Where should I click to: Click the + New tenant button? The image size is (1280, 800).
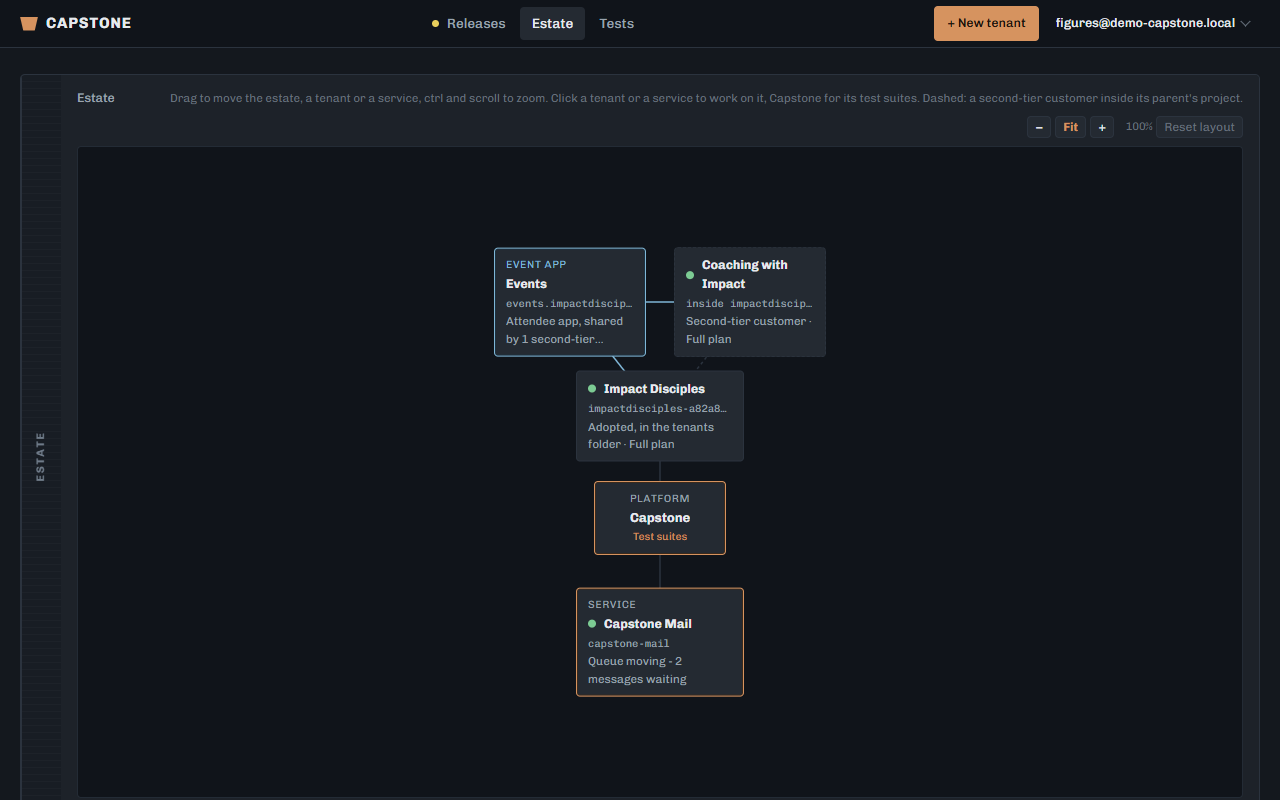(x=986, y=23)
